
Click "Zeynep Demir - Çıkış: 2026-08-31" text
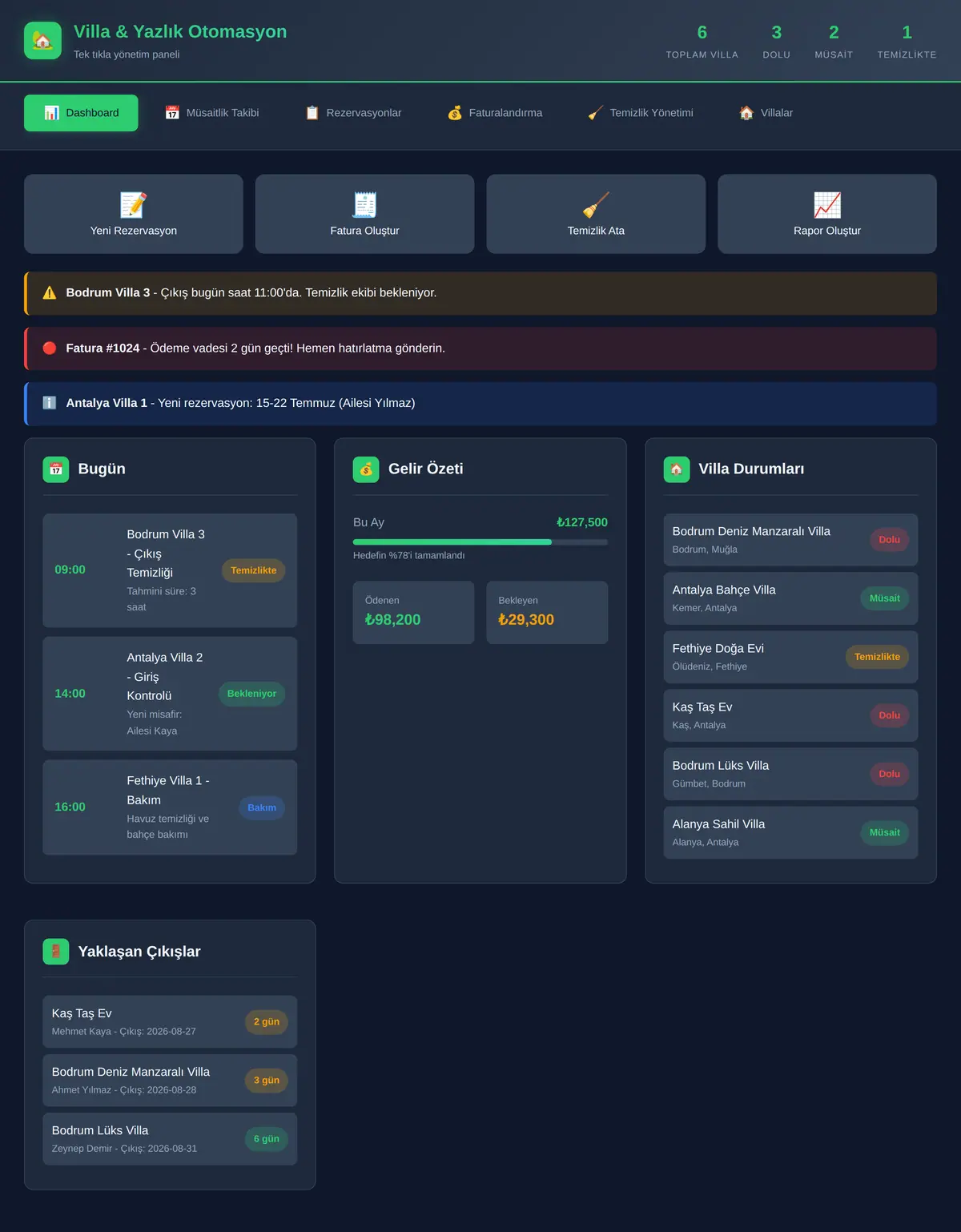124,1149
